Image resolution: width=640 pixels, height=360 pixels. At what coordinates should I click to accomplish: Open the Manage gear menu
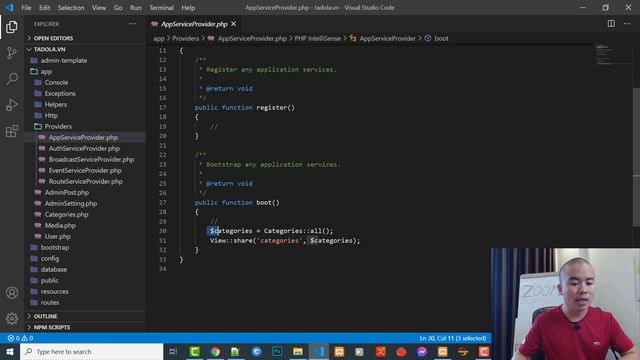pos(11,318)
